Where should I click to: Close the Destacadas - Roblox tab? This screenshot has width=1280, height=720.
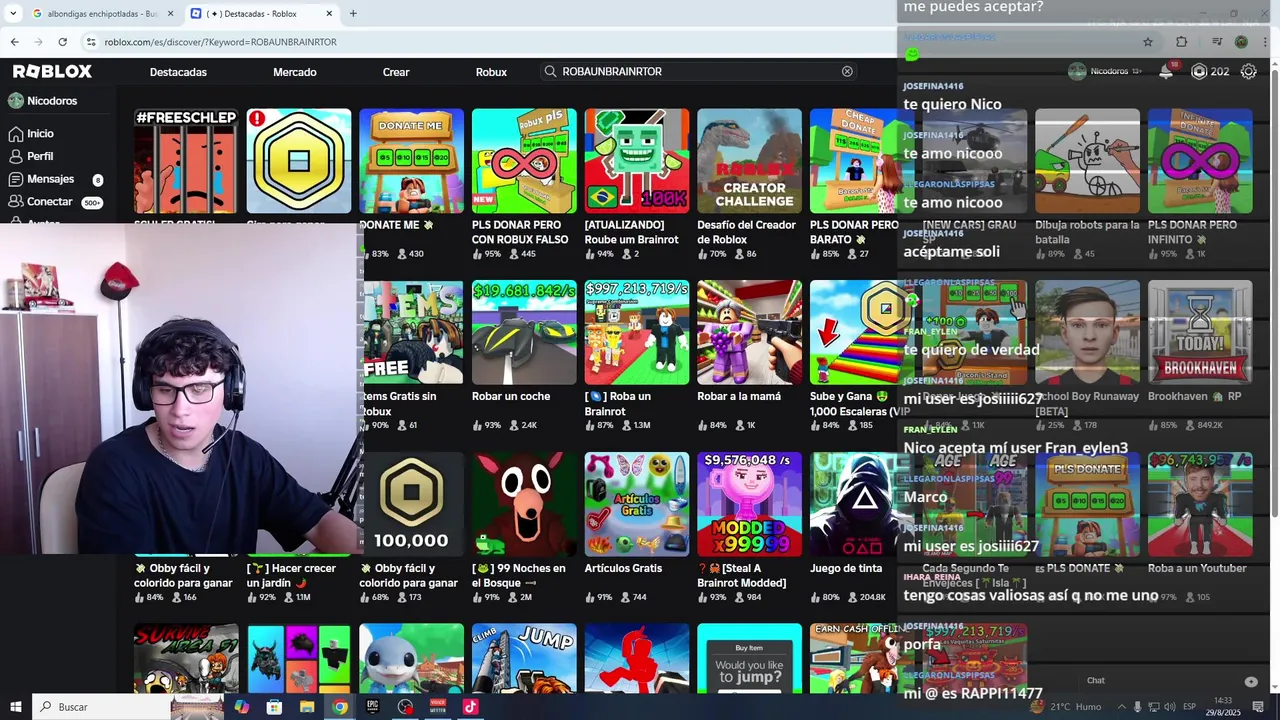pyautogui.click(x=330, y=14)
